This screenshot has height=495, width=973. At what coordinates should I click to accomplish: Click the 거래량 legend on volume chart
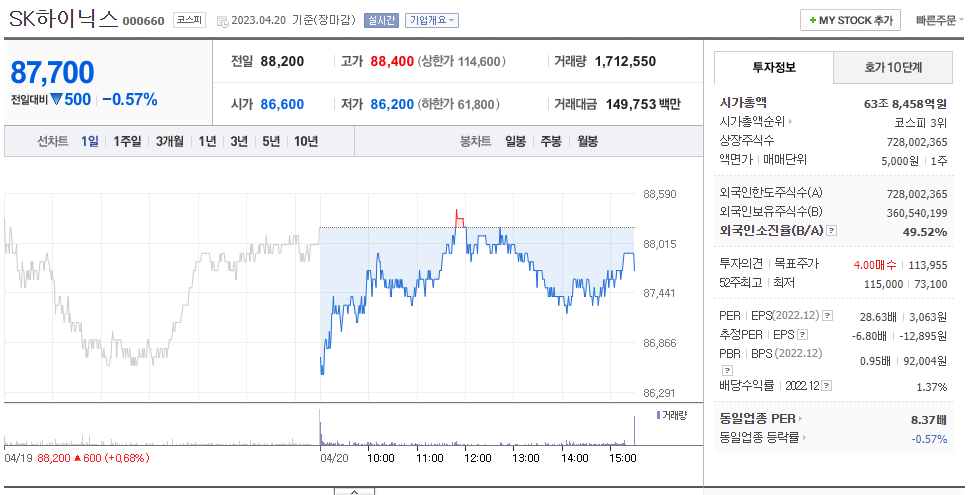[x=671, y=415]
